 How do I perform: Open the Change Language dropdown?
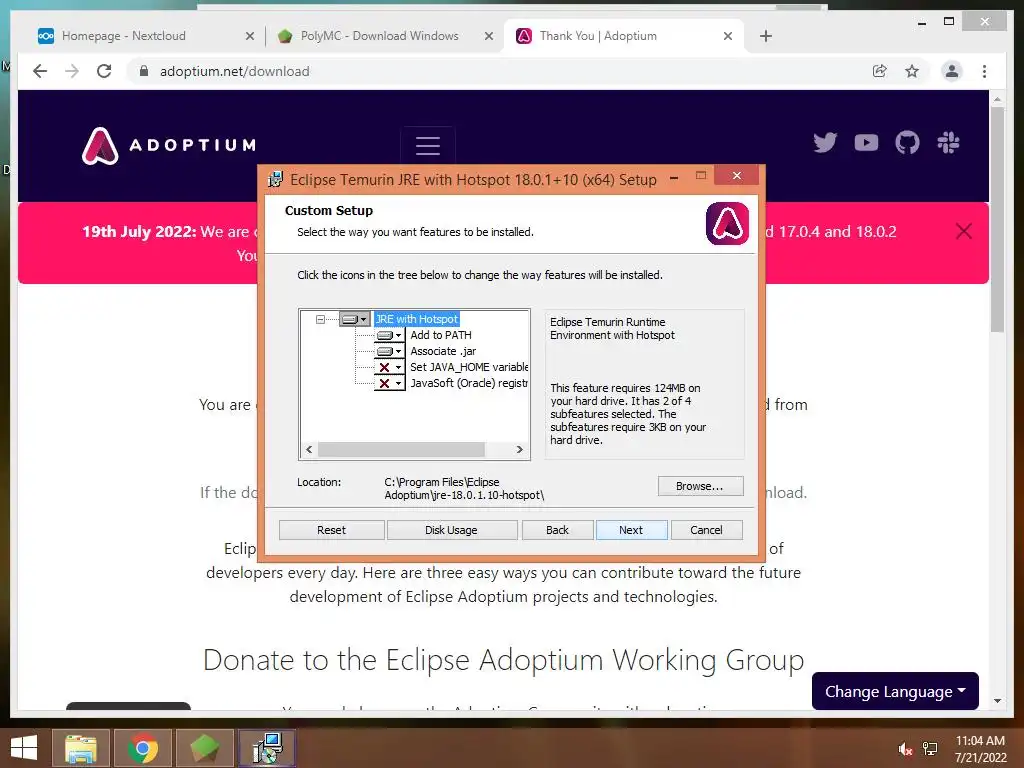[895, 691]
